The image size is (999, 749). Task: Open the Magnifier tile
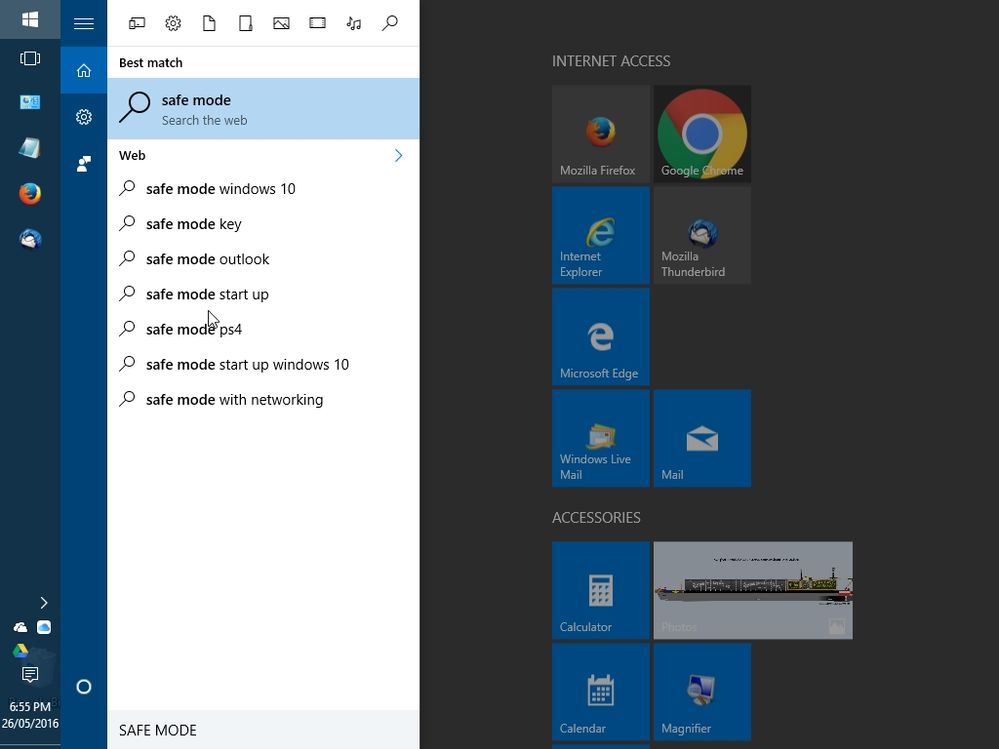point(702,692)
